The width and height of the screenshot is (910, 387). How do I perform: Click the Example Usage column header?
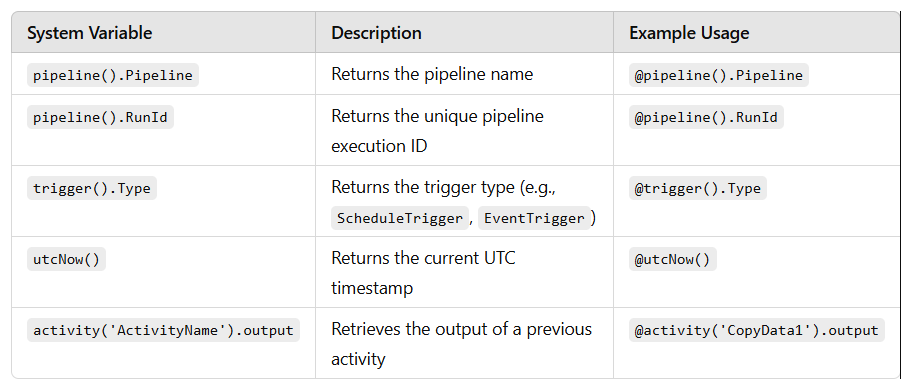[689, 33]
